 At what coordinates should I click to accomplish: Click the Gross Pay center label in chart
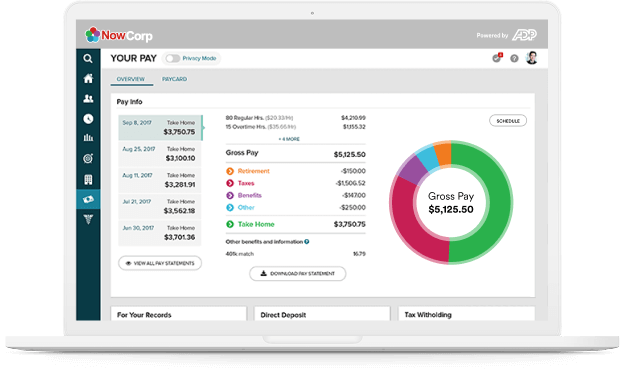pos(451,196)
